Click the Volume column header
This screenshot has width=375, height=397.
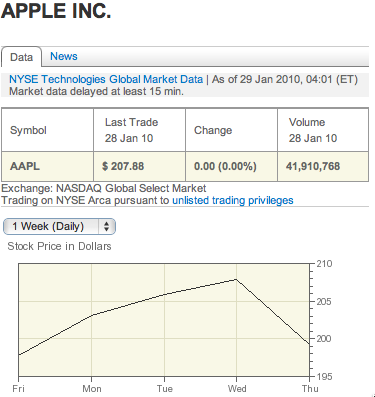click(323, 130)
